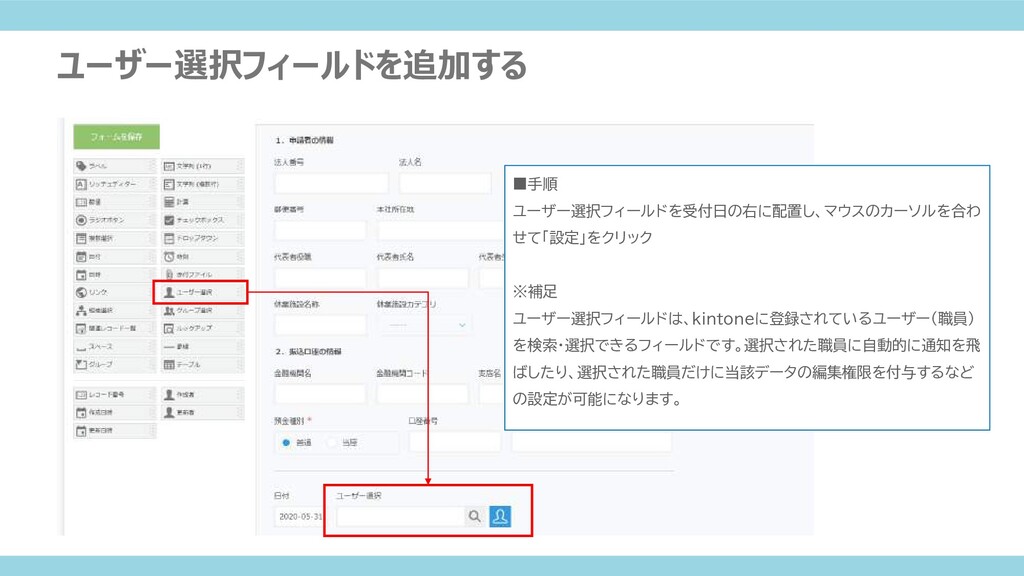Image resolution: width=1024 pixels, height=576 pixels.
Task: Select the ラベル field in the palette
Action: tap(115, 166)
